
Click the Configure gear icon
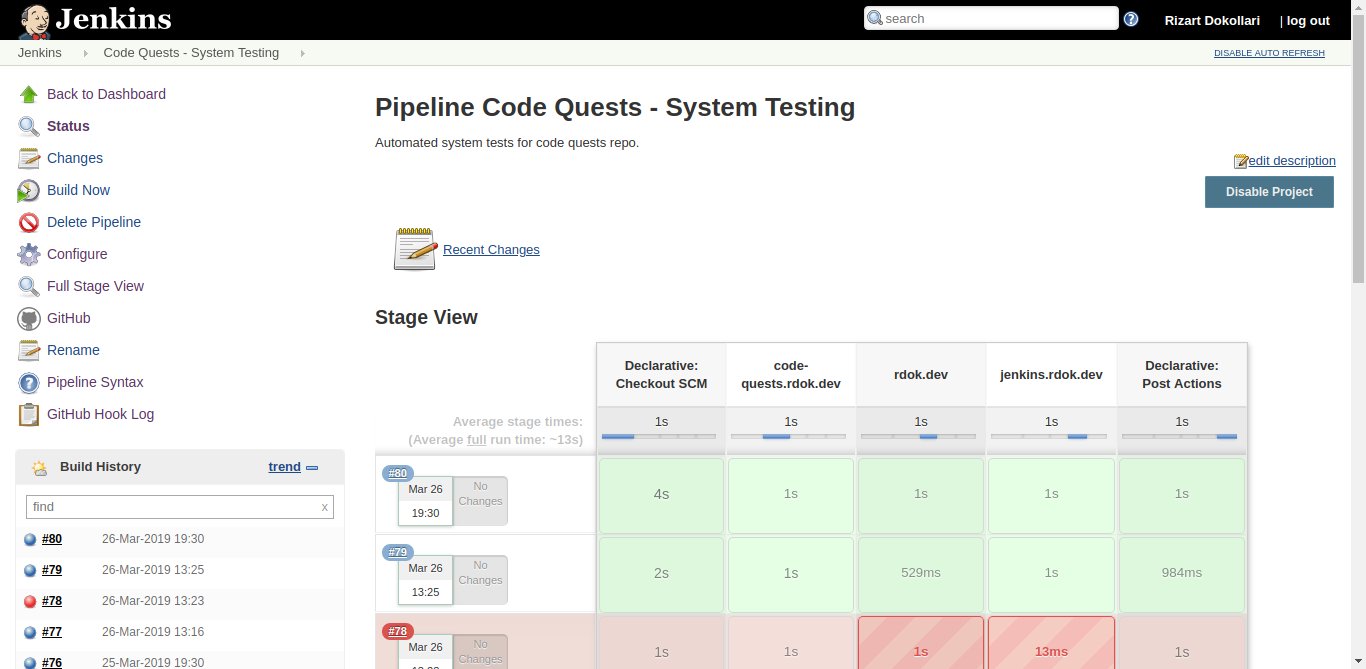pos(29,254)
